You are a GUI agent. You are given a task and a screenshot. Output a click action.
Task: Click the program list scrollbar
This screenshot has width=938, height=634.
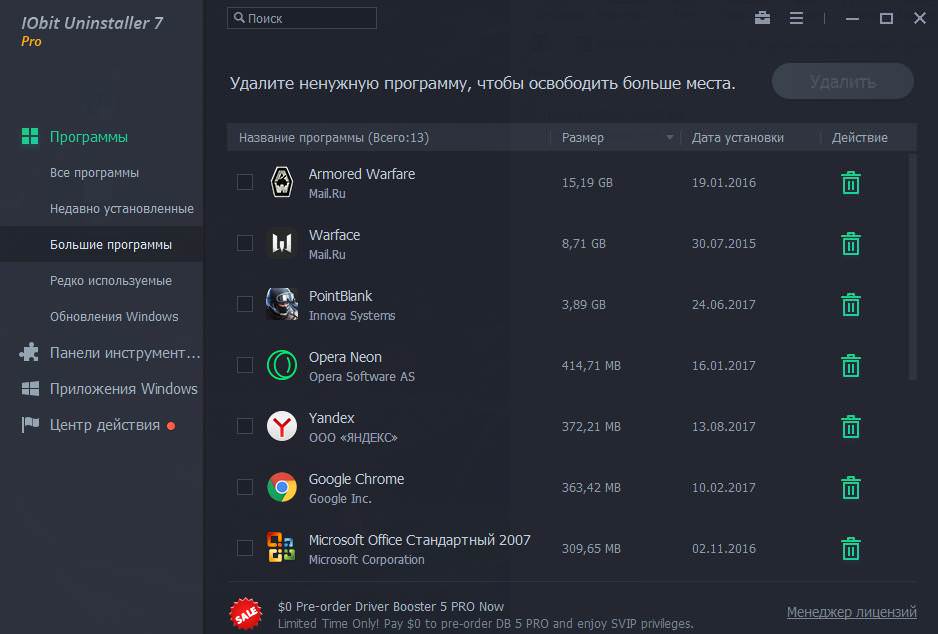tap(912, 267)
